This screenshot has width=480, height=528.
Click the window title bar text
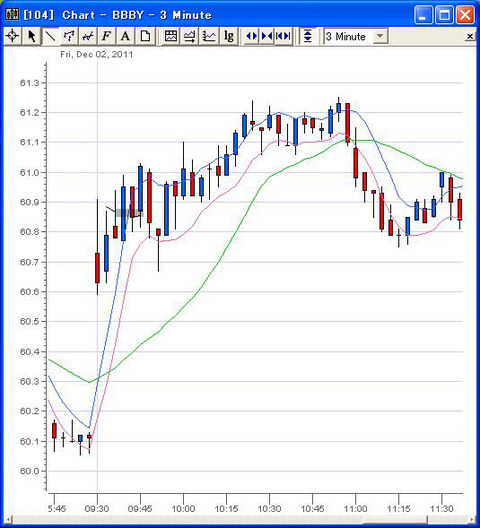coord(117,15)
